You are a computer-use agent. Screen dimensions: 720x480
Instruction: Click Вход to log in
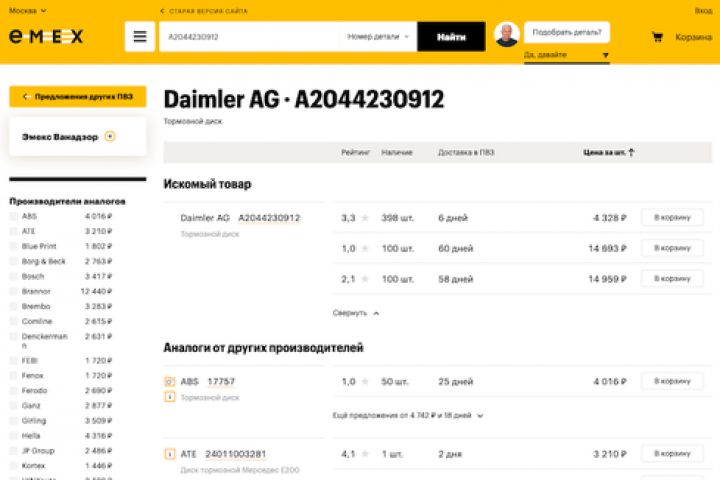click(703, 11)
